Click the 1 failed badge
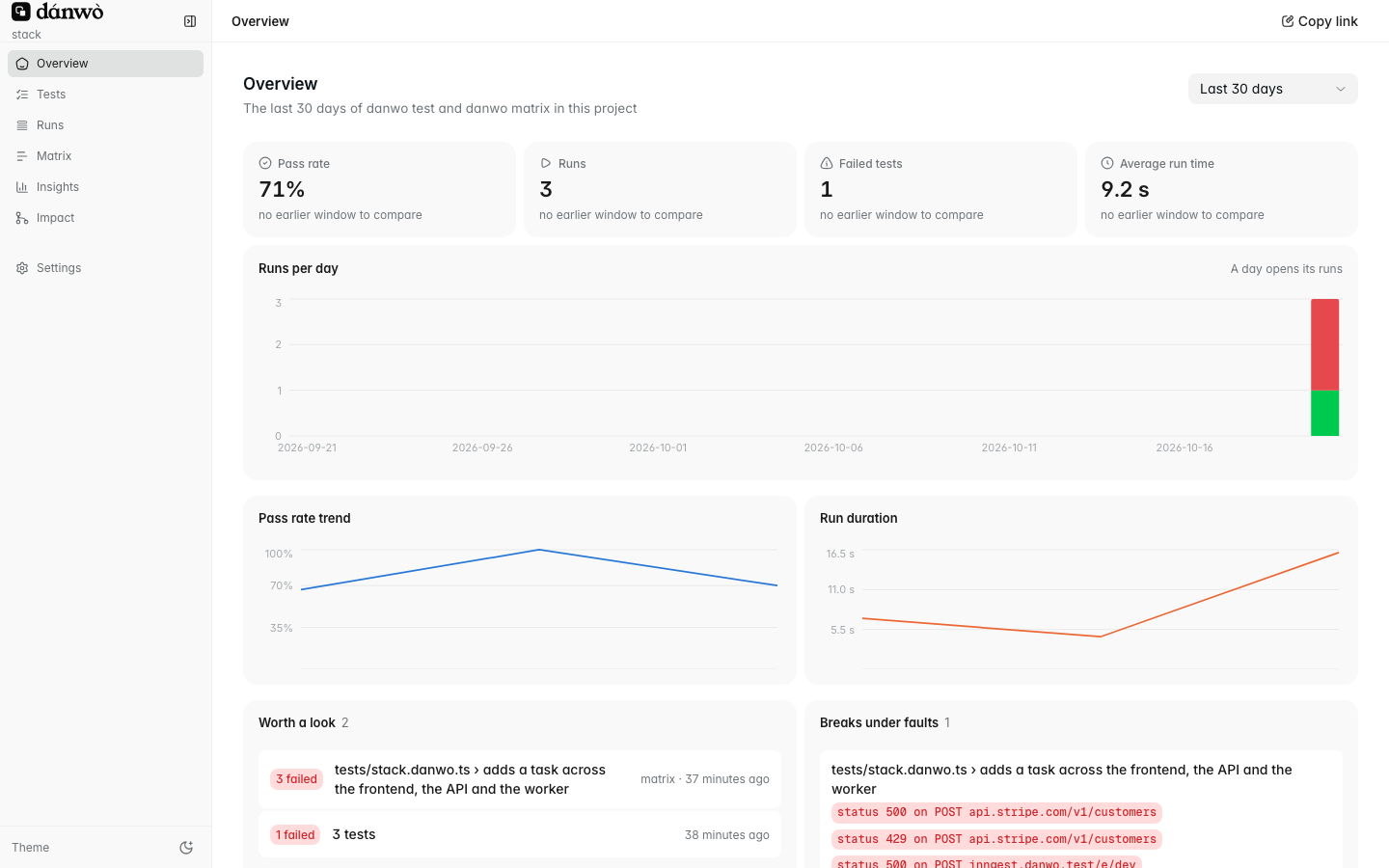1389x868 pixels. click(x=295, y=835)
